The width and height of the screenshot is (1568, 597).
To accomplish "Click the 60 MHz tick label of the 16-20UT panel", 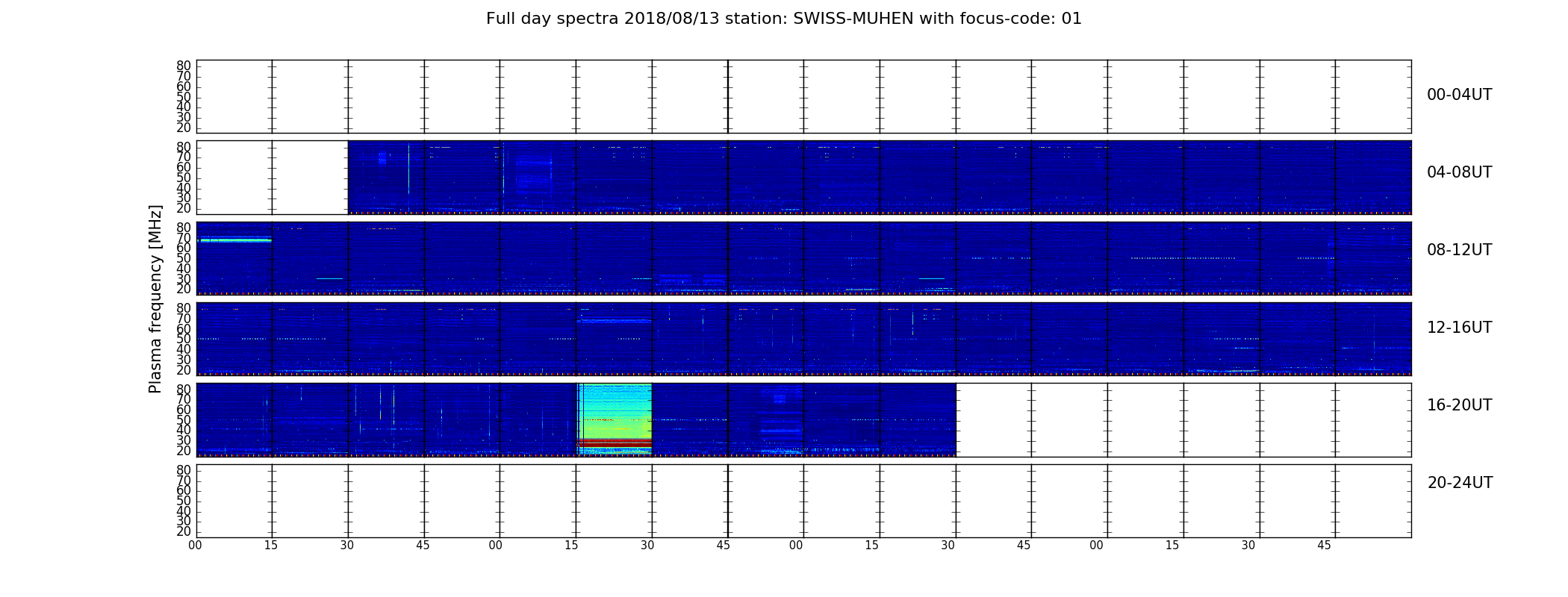I will [x=184, y=410].
